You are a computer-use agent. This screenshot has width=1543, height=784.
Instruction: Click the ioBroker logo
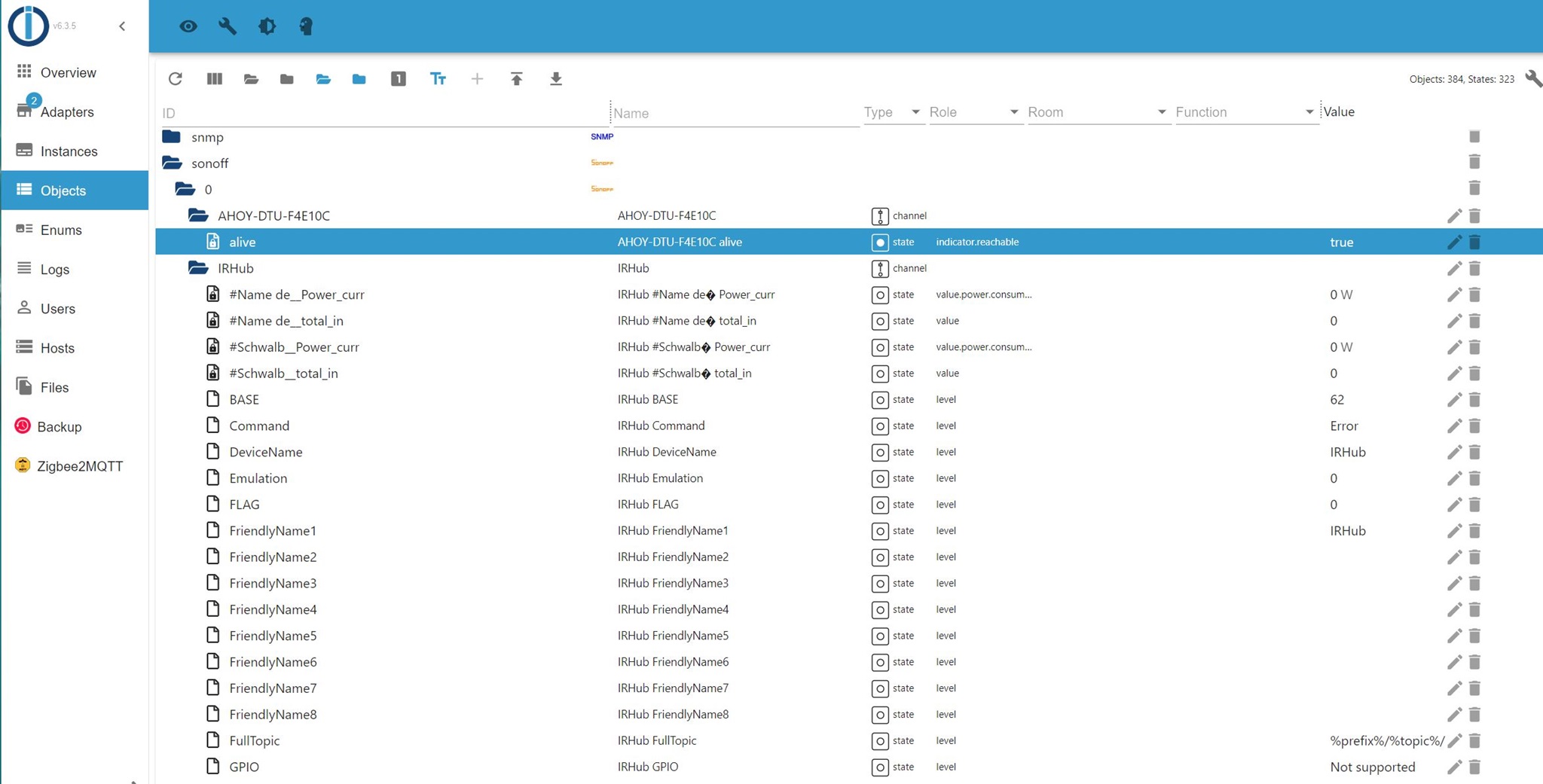click(x=28, y=26)
